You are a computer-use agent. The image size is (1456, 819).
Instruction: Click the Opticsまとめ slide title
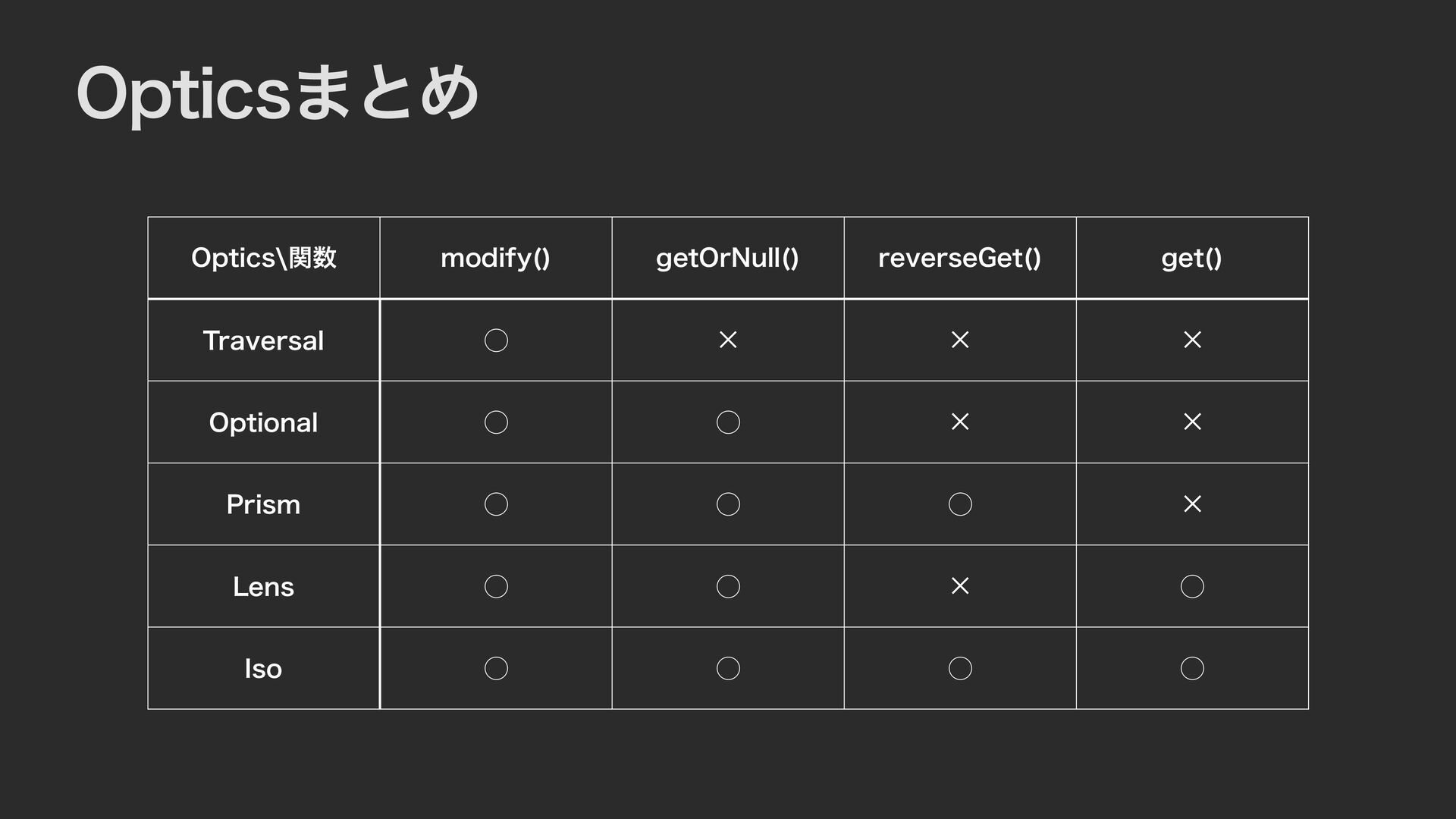[x=278, y=95]
